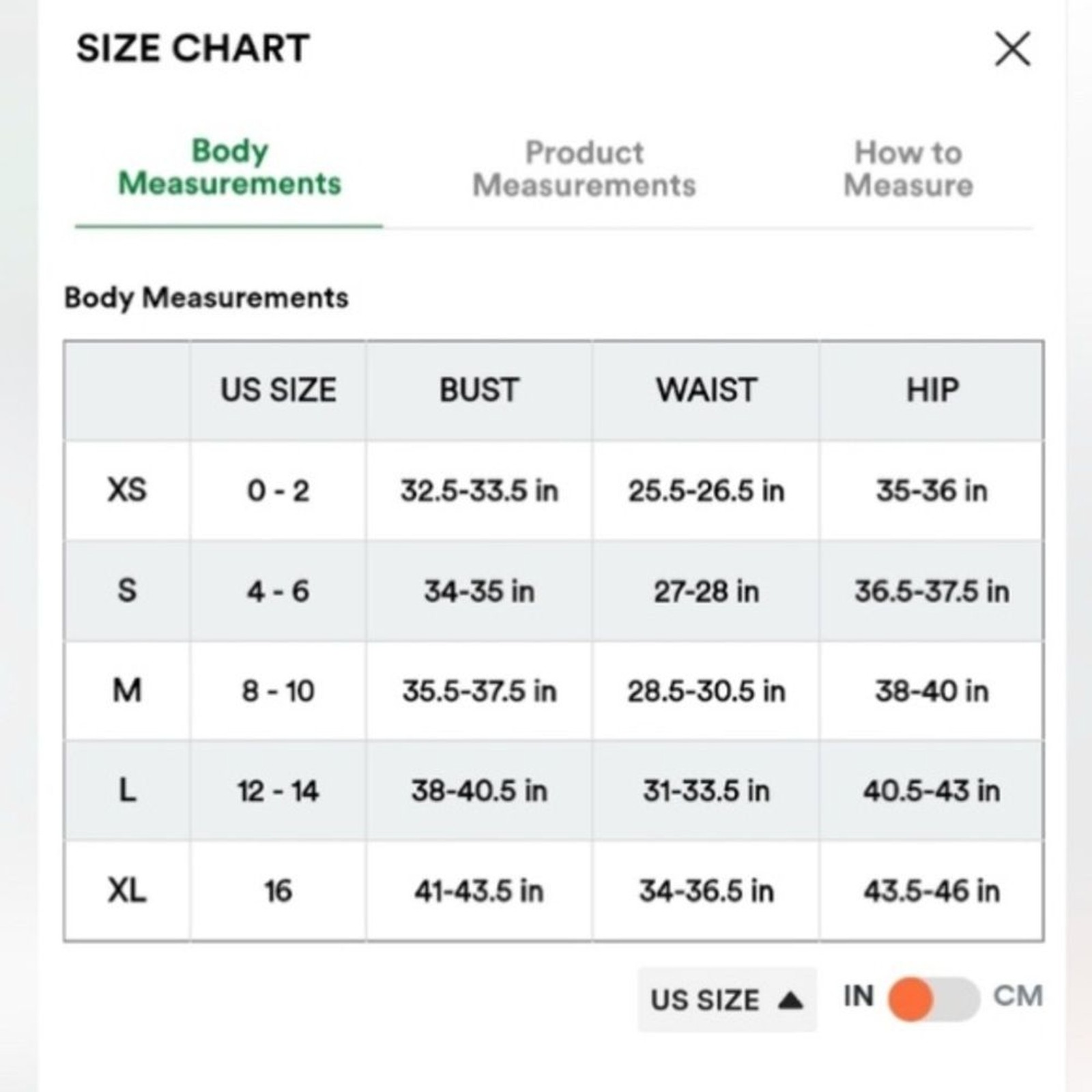Toggle the IN/CM unit switch
The image size is (1092, 1092).
[x=934, y=998]
